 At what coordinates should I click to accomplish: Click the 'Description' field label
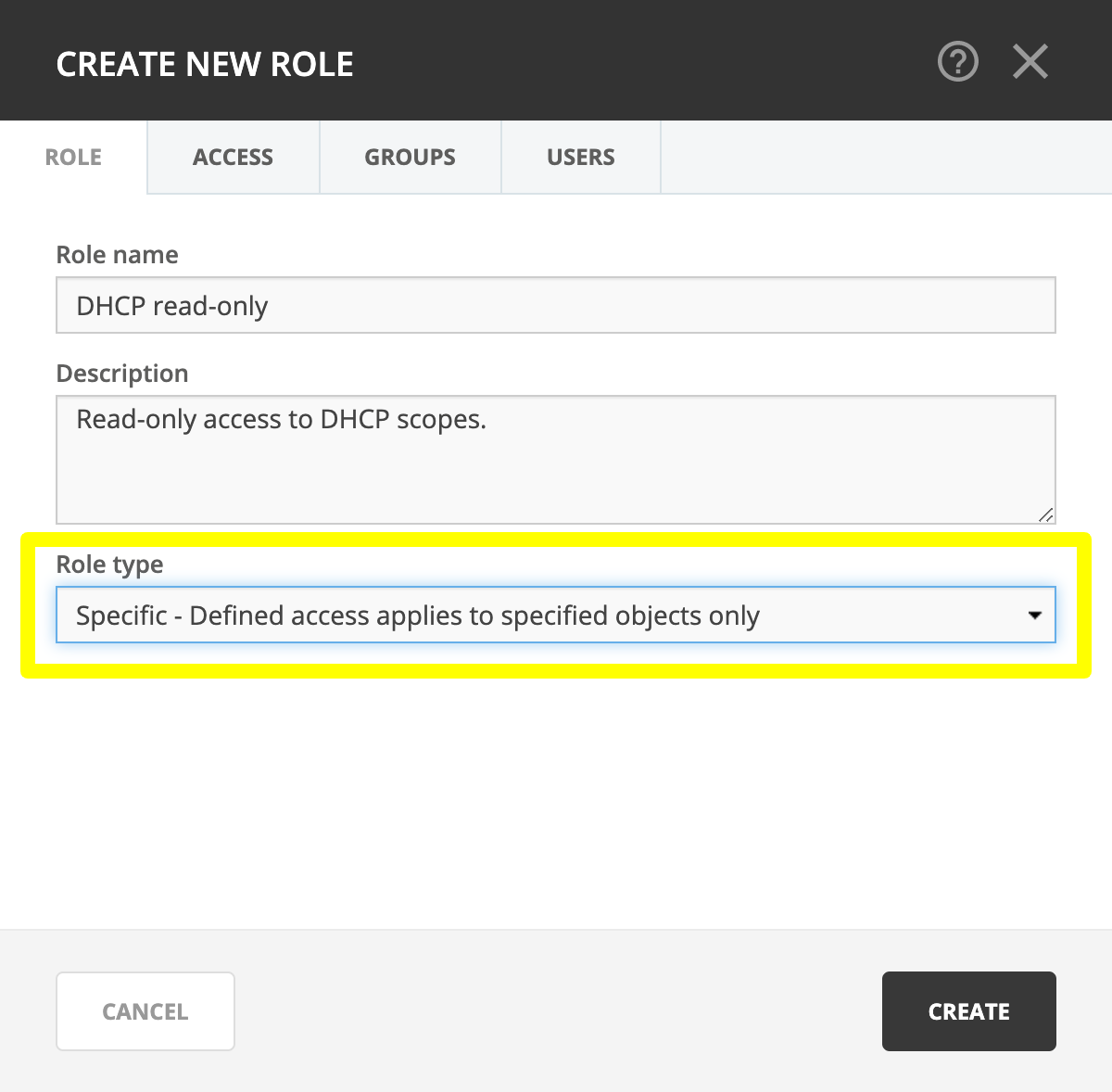coord(121,374)
